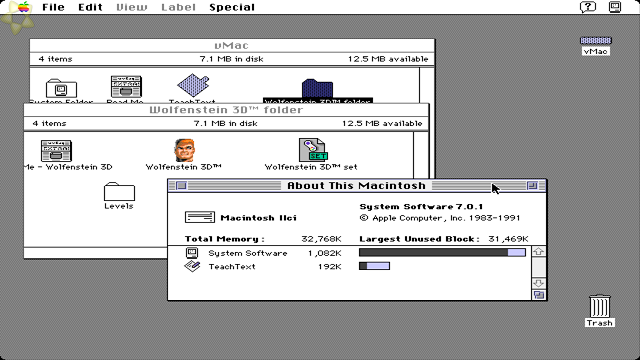Click "4 items" in Wolfenstein 3D folder window
Screen dimensions: 640x360
(x=49, y=123)
